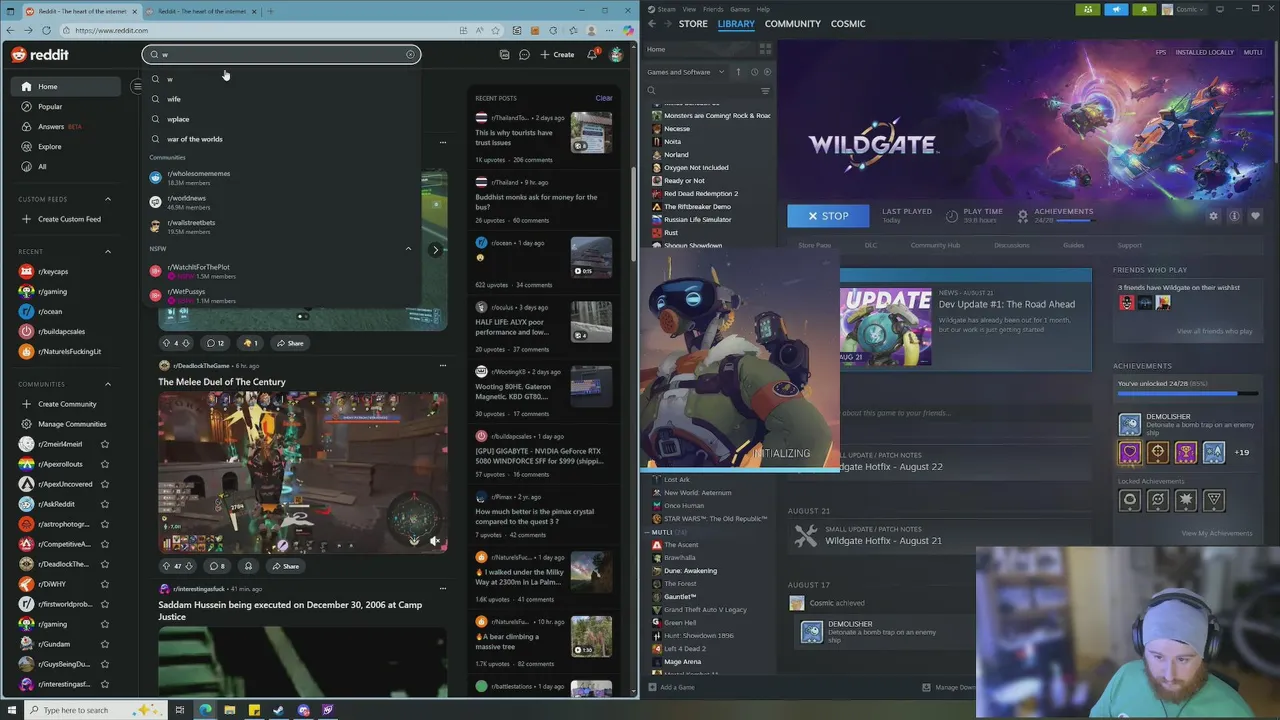Image resolution: width=1280 pixels, height=720 pixels.
Task: Collapse Communities section in Reddit sidebar
Action: (x=108, y=384)
